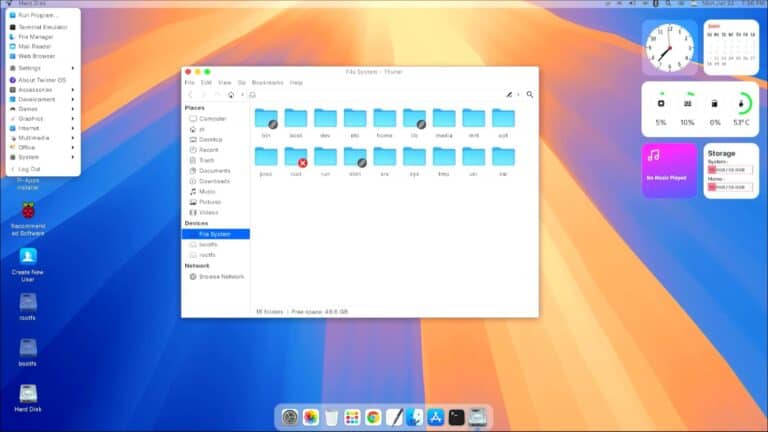Viewport: 768px width, 432px height.
Task: Expand the Games submenu
Action: pos(43,109)
